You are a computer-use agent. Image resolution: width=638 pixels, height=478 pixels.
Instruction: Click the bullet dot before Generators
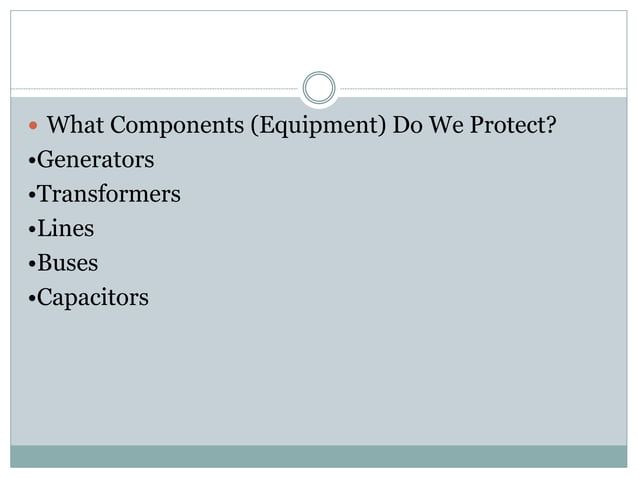pyautogui.click(x=32, y=160)
